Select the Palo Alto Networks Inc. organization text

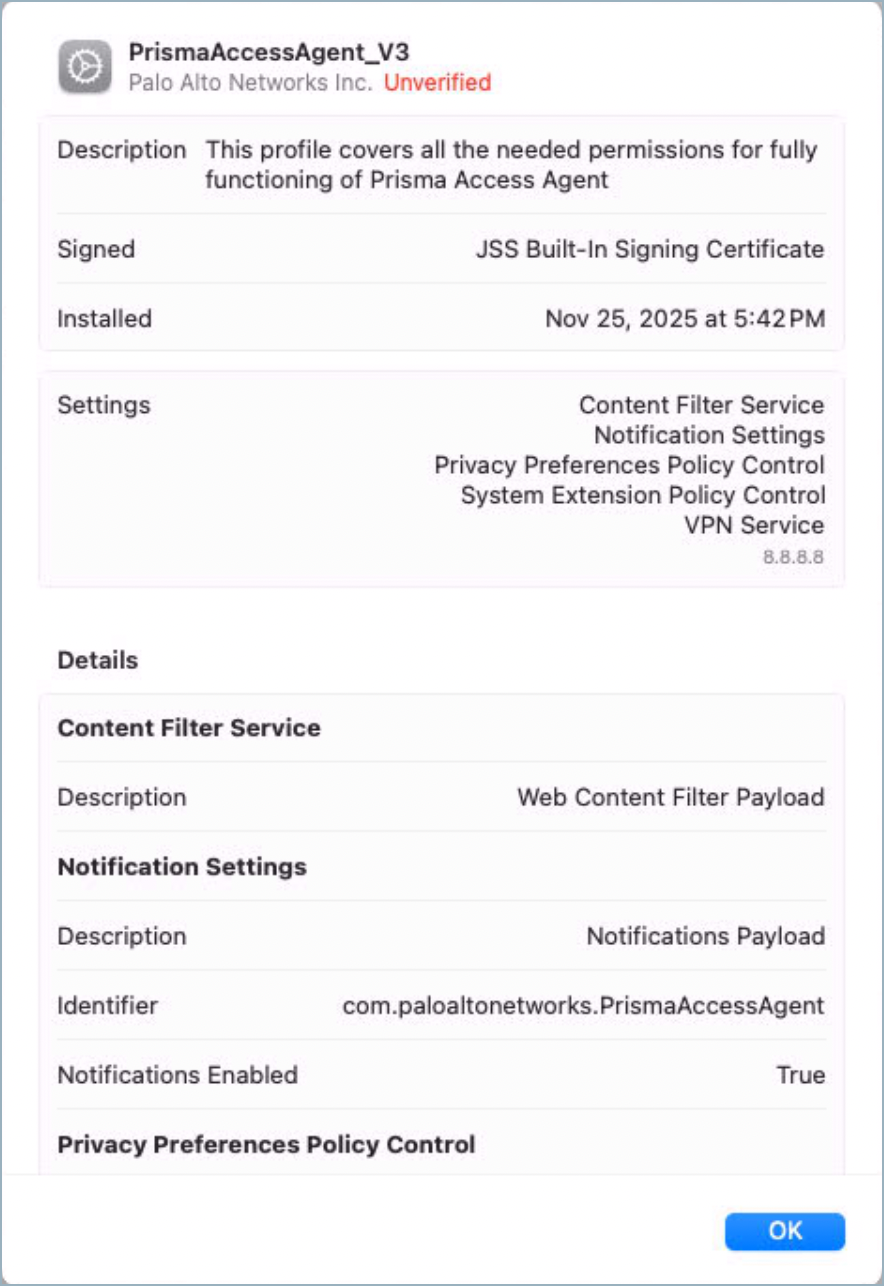pos(250,83)
